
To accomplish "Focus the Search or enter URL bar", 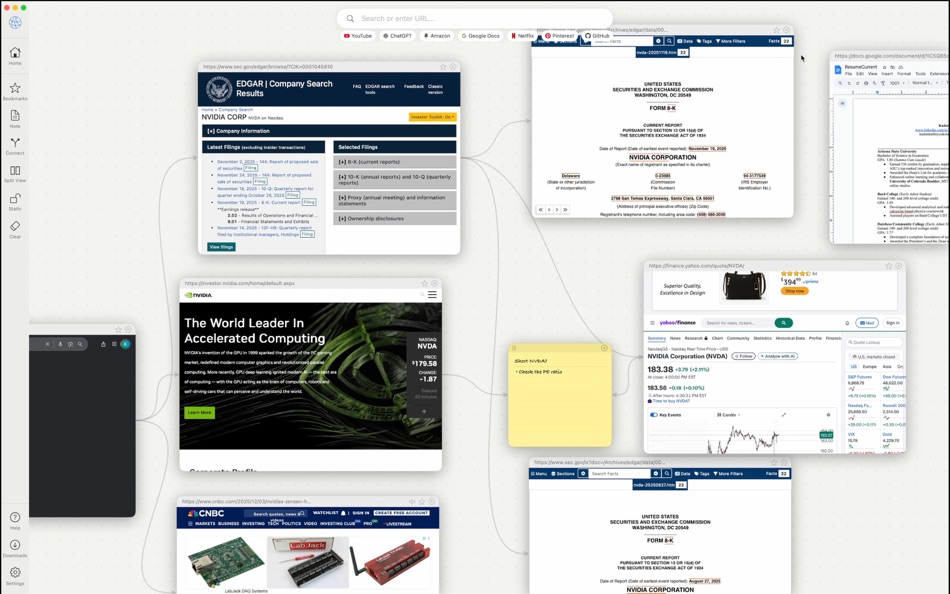I will [x=475, y=18].
